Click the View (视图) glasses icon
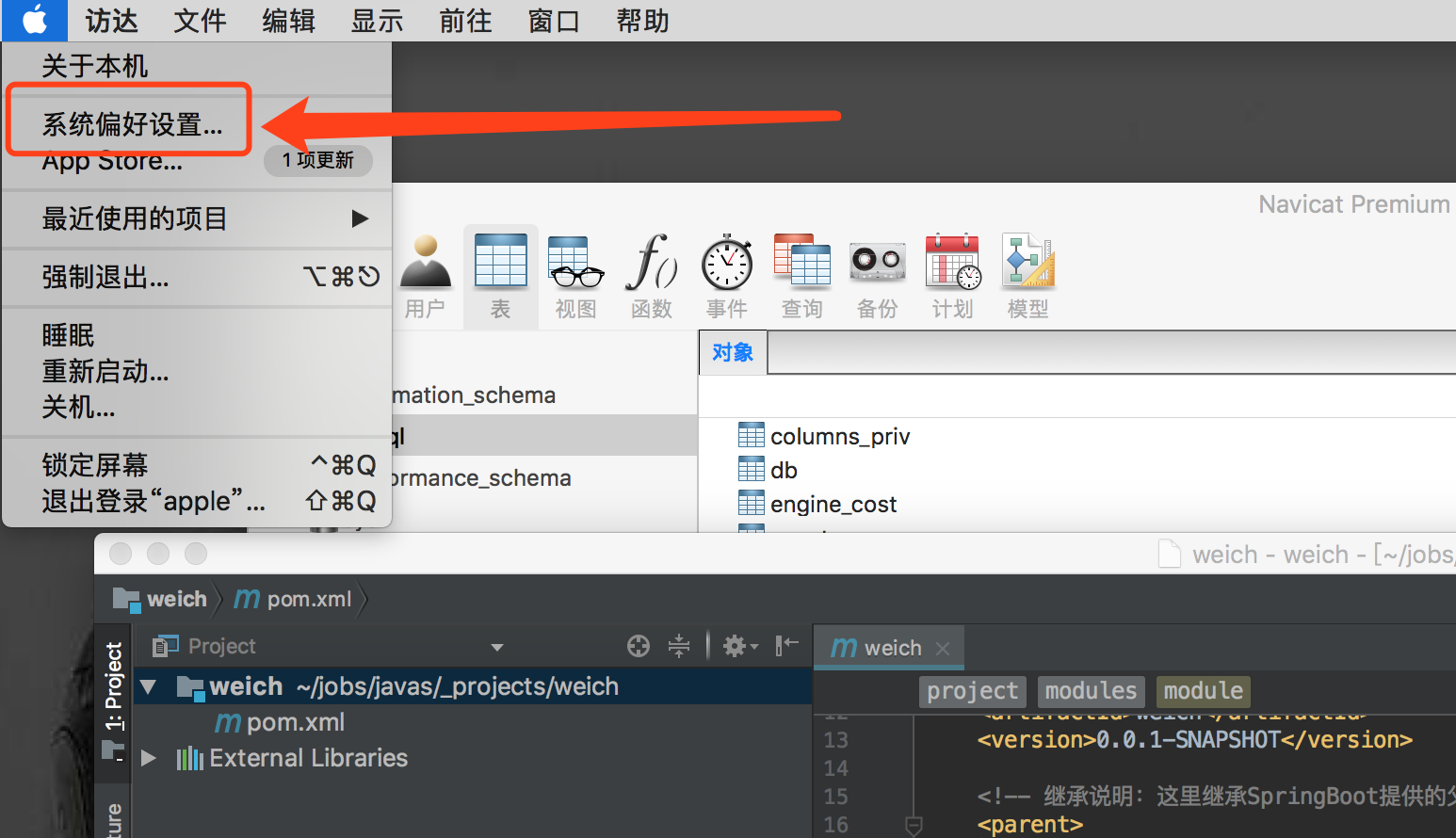Viewport: 1456px width, 838px height. point(575,274)
